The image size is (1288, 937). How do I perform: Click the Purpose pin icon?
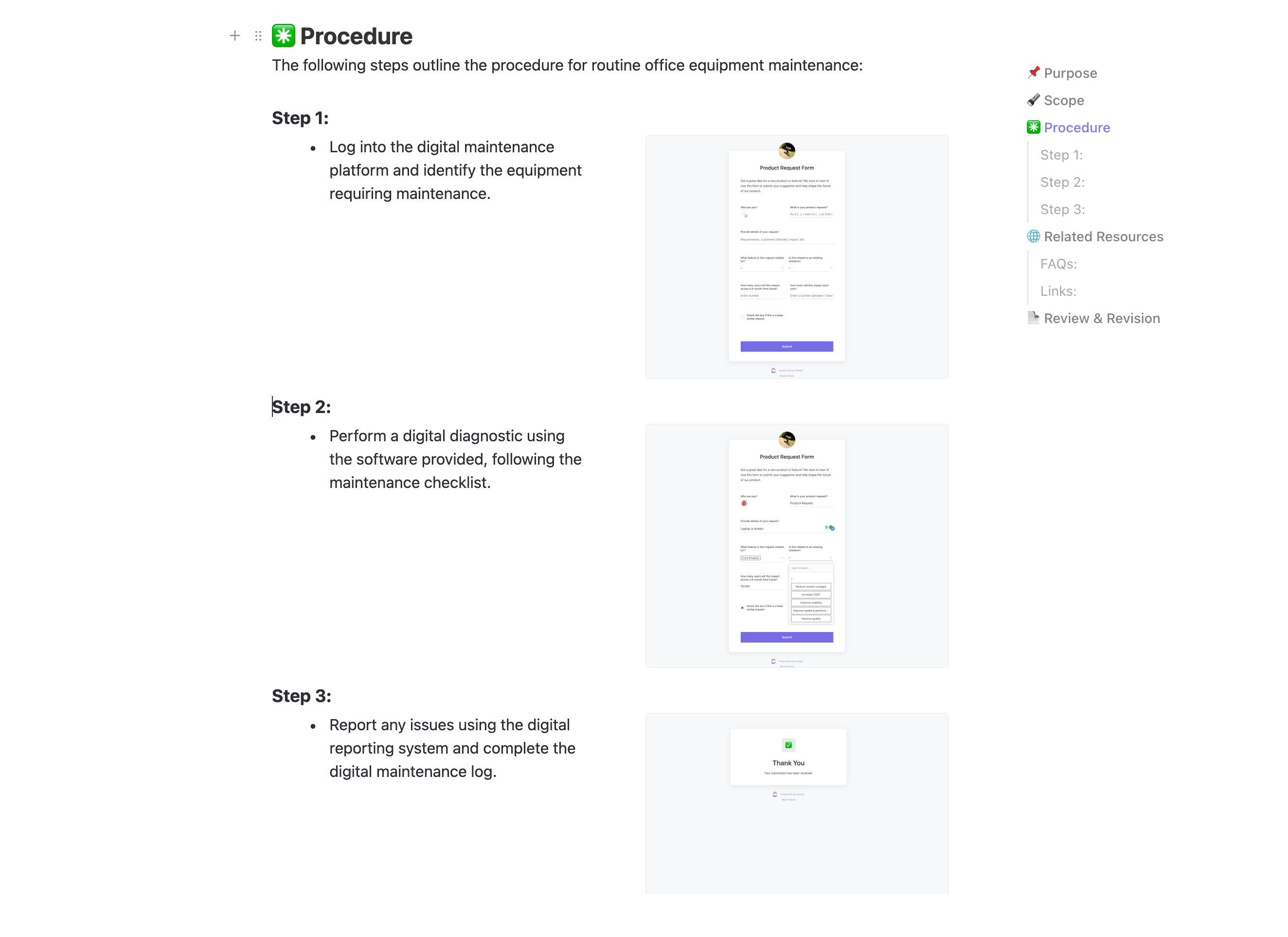click(1033, 73)
